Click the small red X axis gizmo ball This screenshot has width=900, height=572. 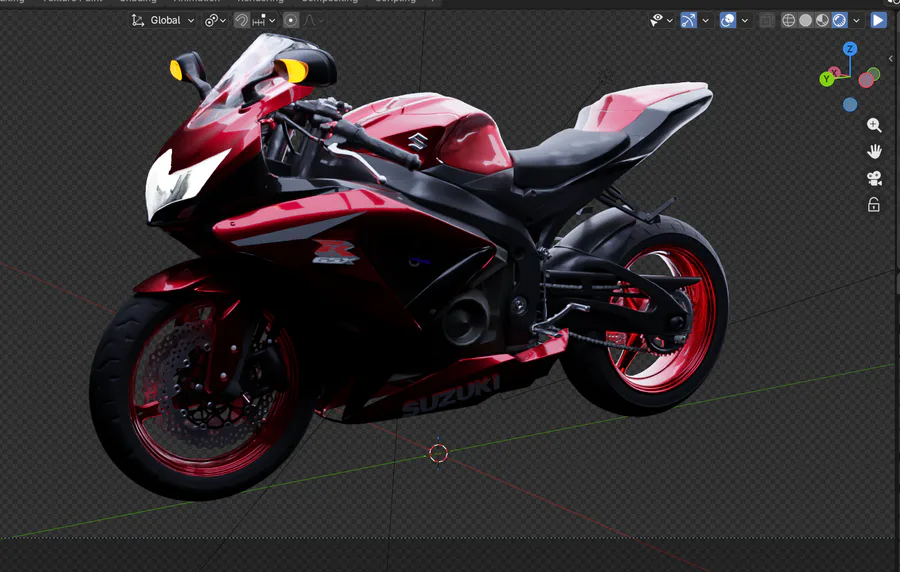[x=835, y=72]
